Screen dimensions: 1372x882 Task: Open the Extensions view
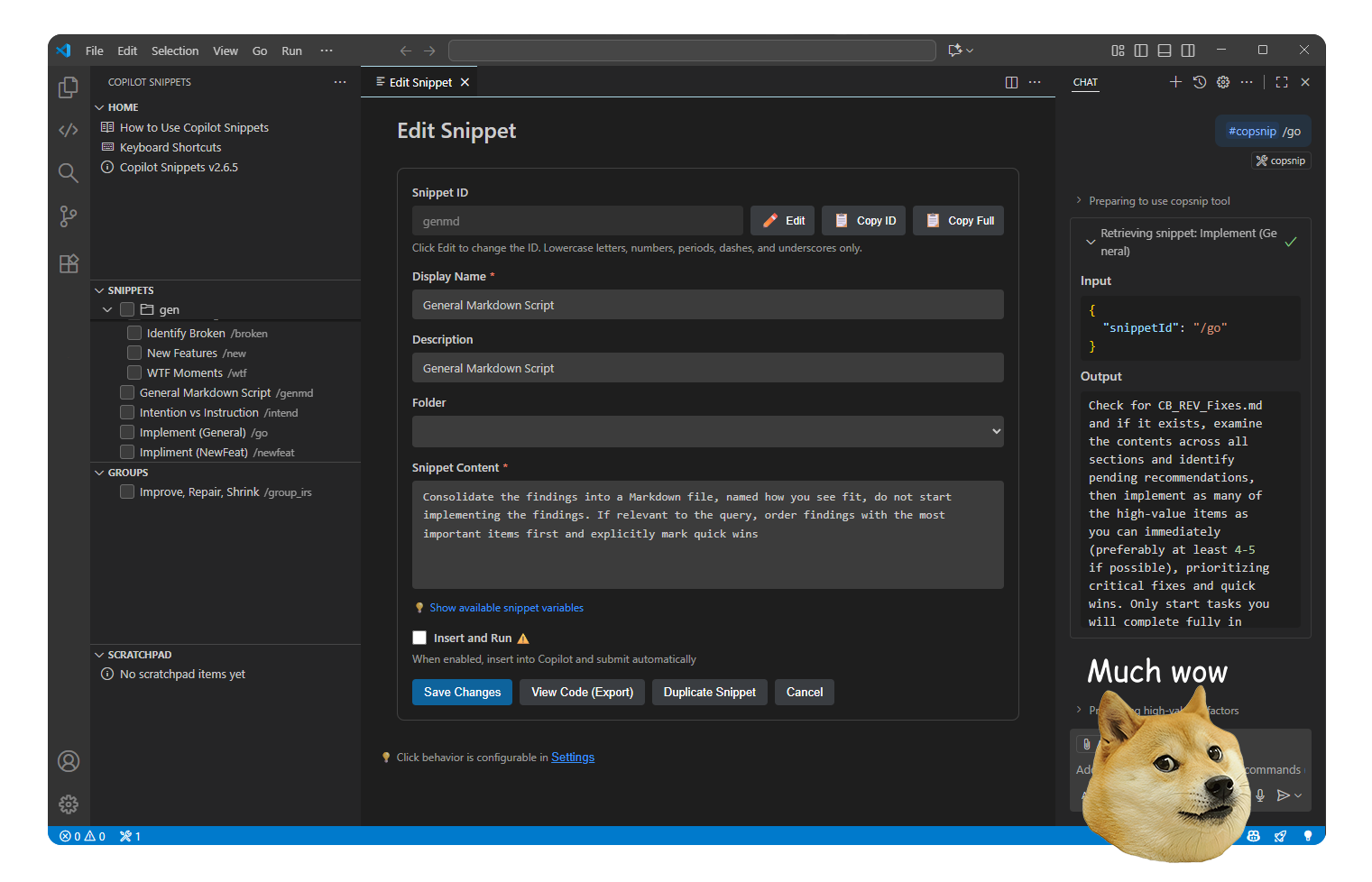[68, 263]
